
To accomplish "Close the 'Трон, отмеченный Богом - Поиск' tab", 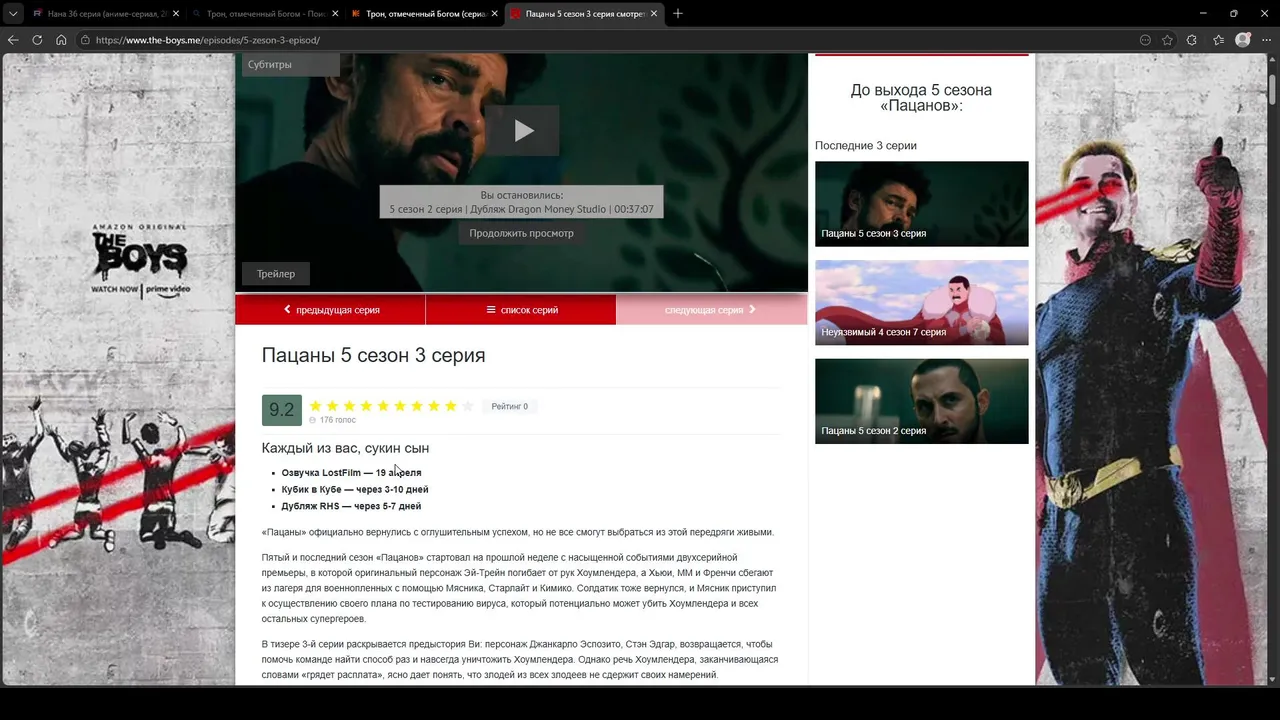I will (x=335, y=14).
